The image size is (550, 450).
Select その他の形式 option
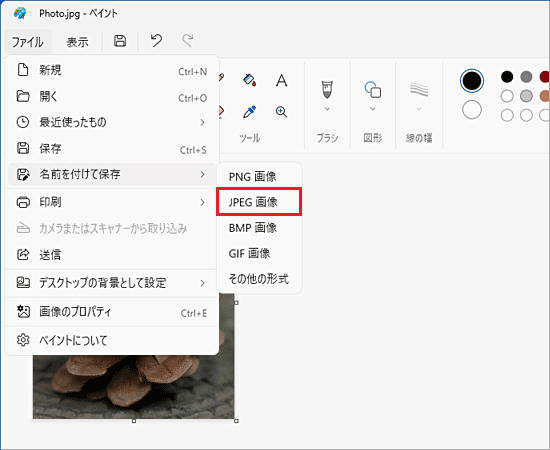[259, 279]
